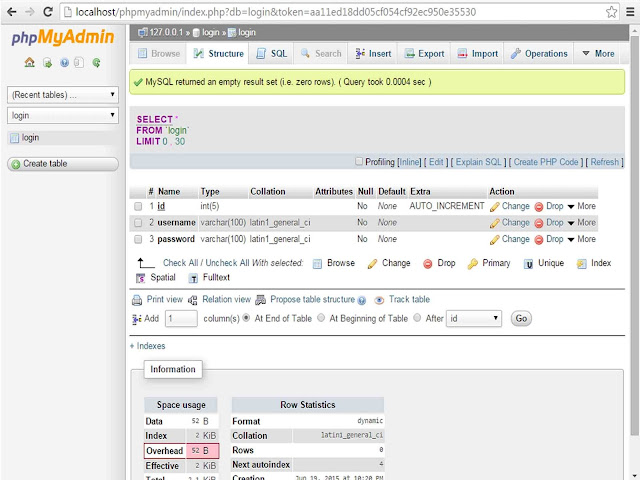
Task: Click the browser reload icon
Action: pyautogui.click(x=48, y=12)
